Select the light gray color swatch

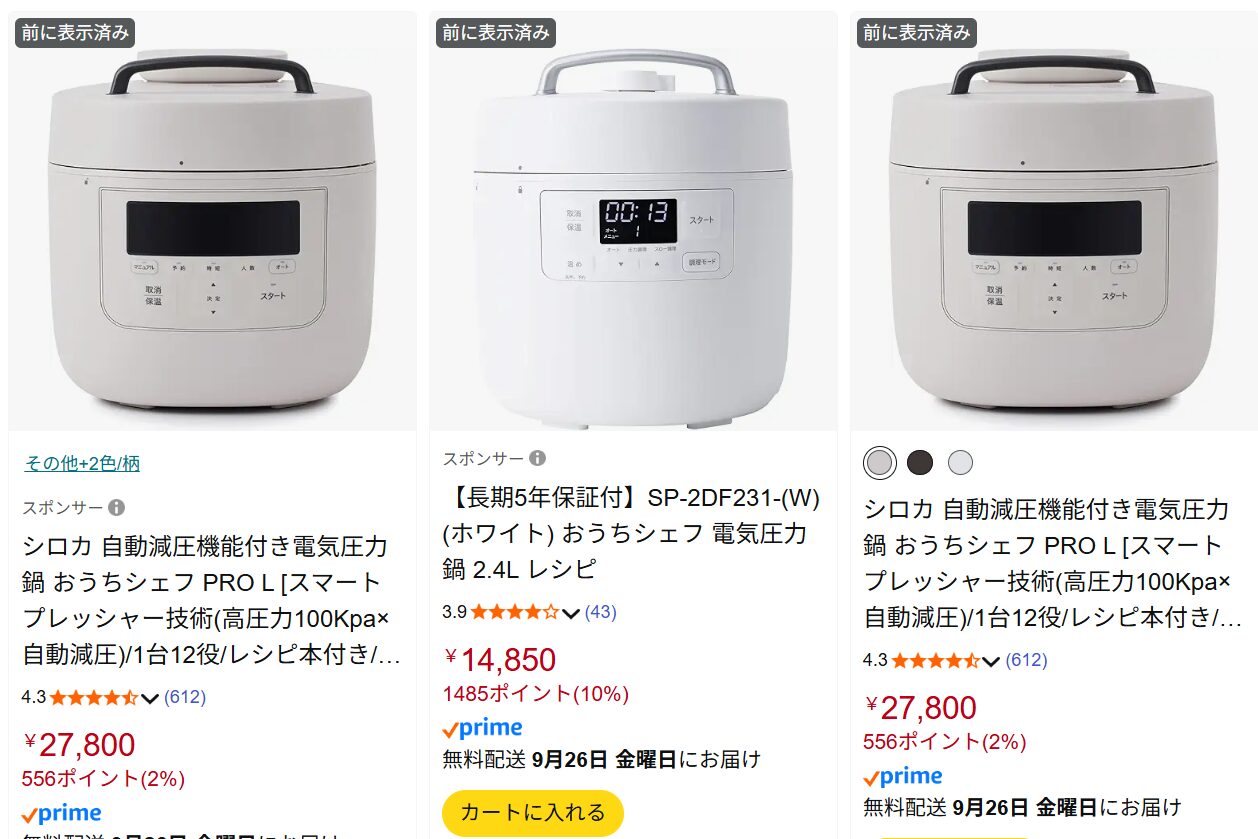(960, 462)
